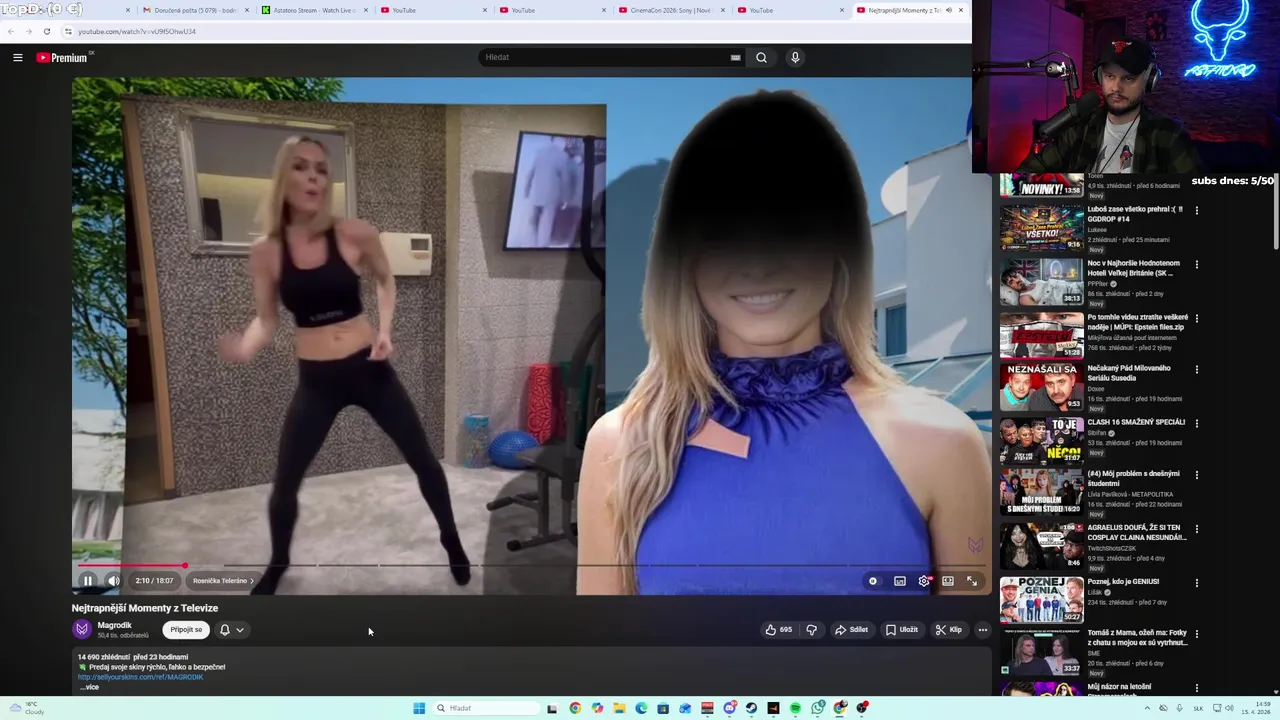Open the CLASH 16 SMAŽENÝ SPECIÁL thumbnail

point(1042,441)
